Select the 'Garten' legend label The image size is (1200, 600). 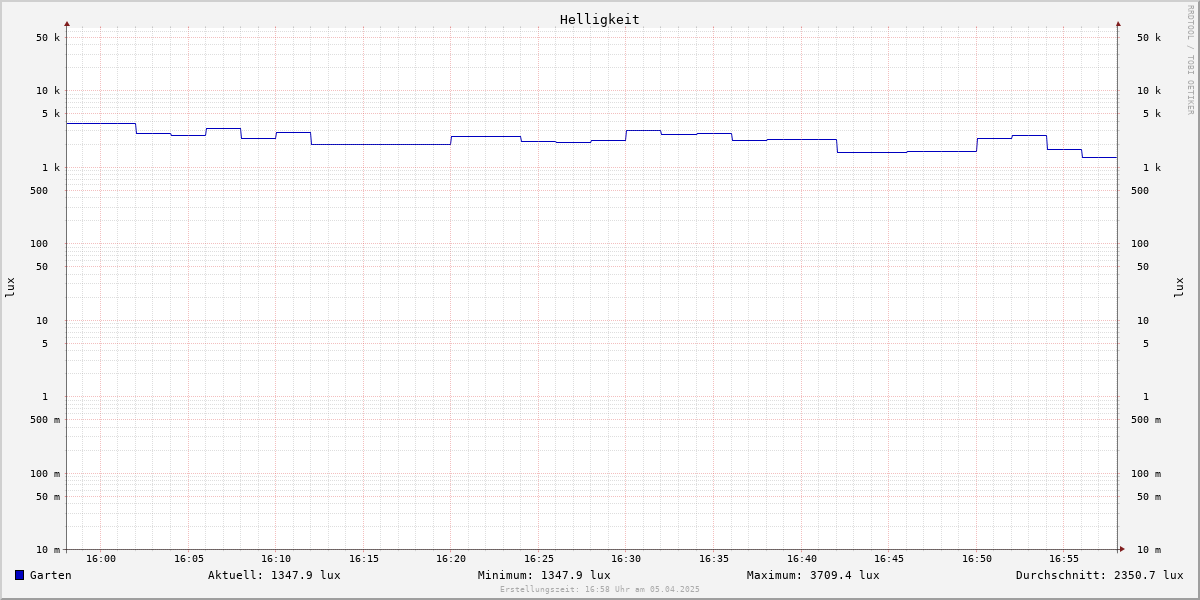pyautogui.click(x=51, y=575)
